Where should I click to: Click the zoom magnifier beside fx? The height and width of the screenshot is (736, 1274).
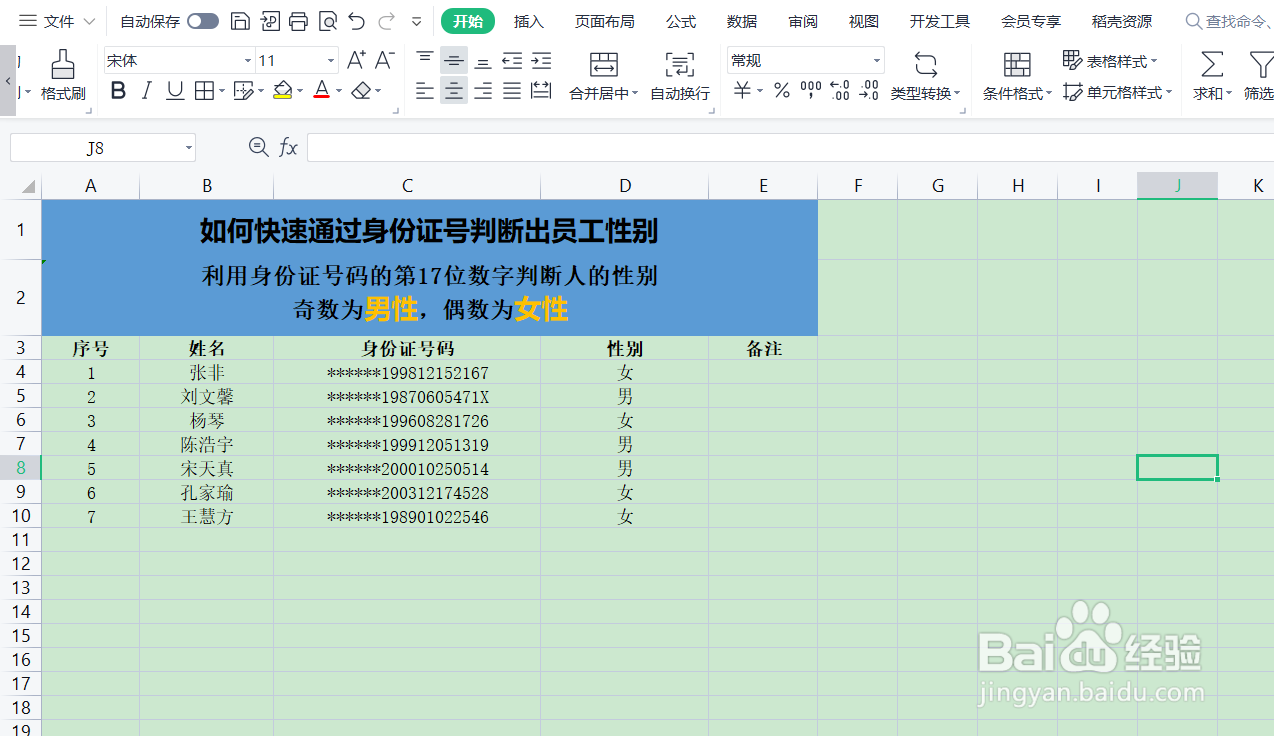pyautogui.click(x=258, y=147)
